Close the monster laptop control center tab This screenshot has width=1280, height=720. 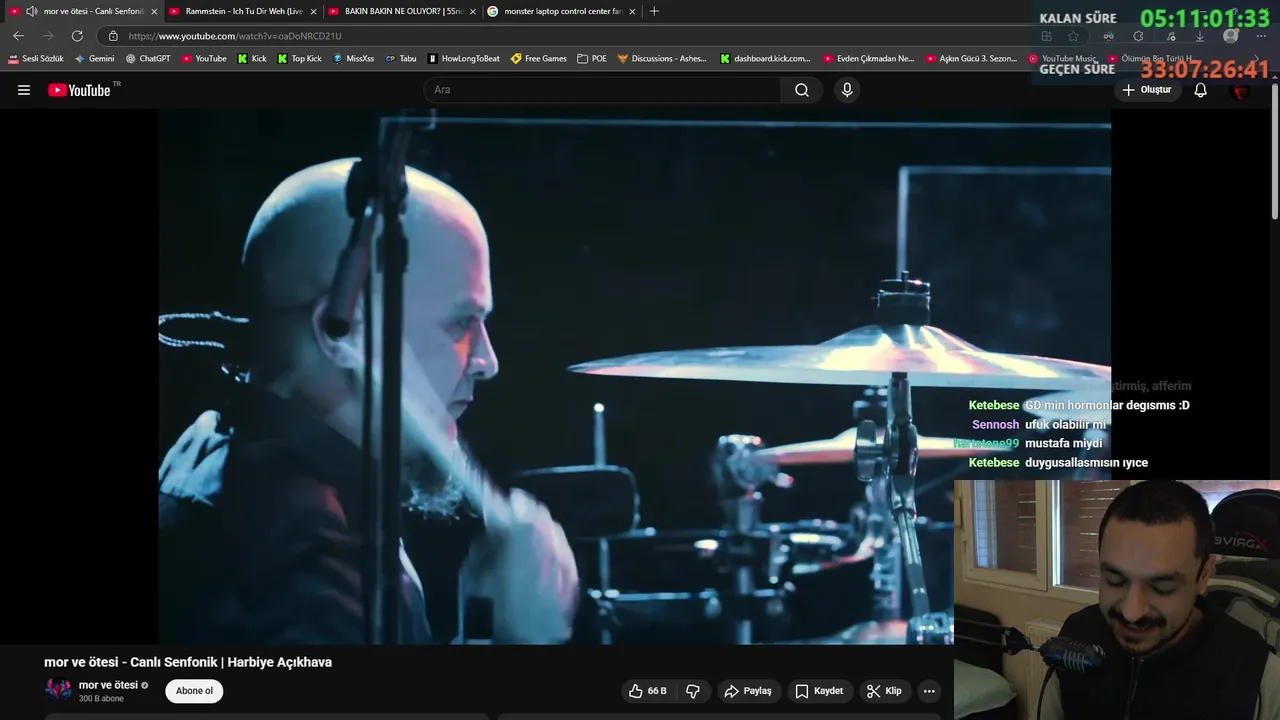[x=632, y=11]
